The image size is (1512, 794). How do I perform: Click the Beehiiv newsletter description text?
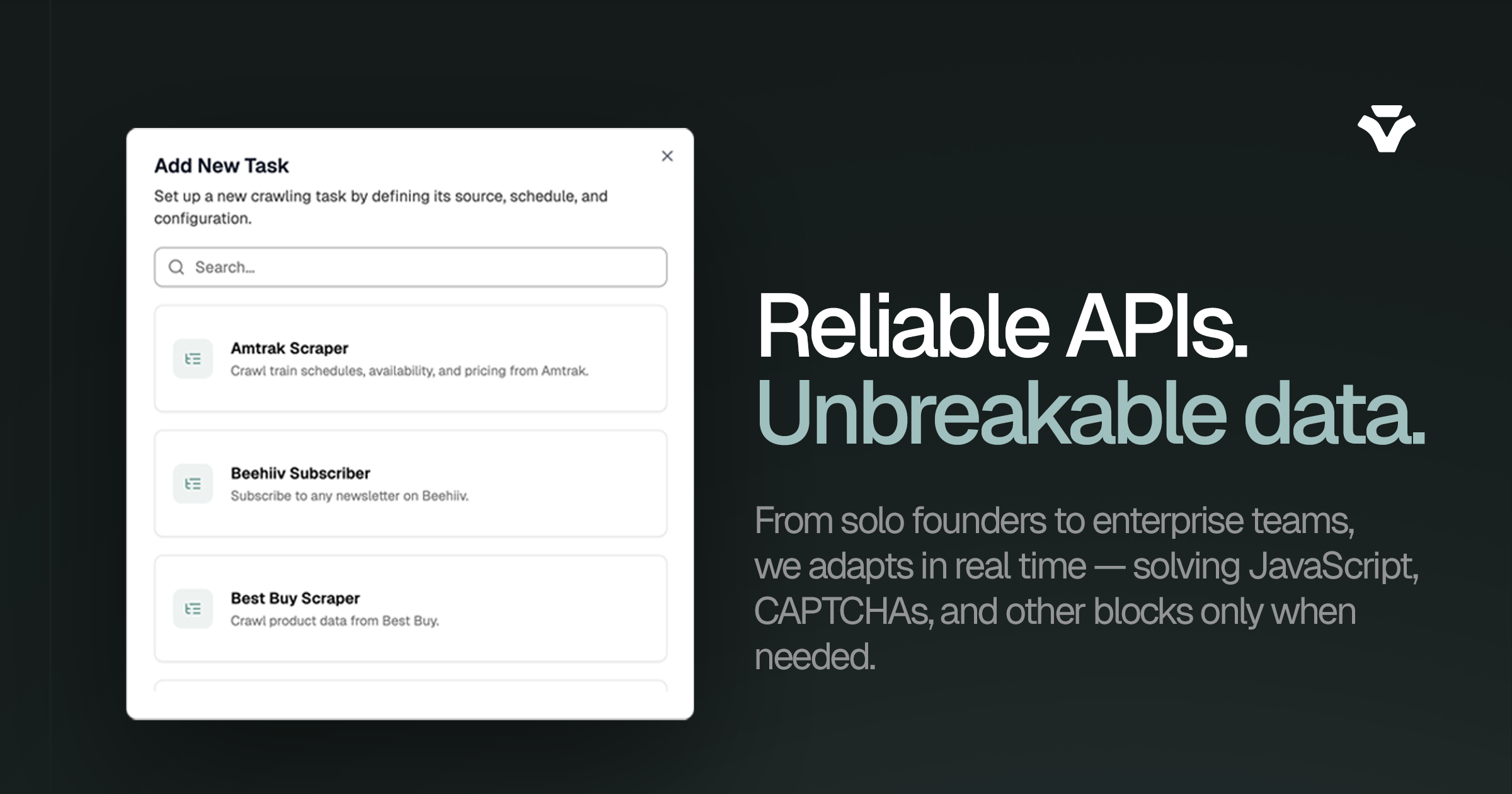[349, 496]
